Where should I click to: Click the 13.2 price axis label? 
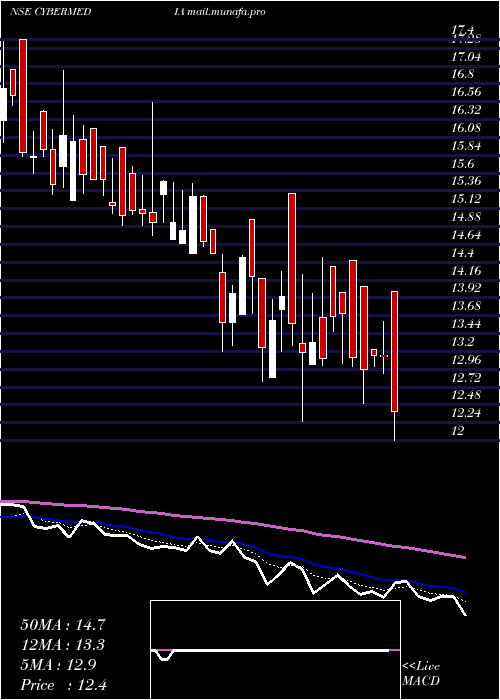462,342
